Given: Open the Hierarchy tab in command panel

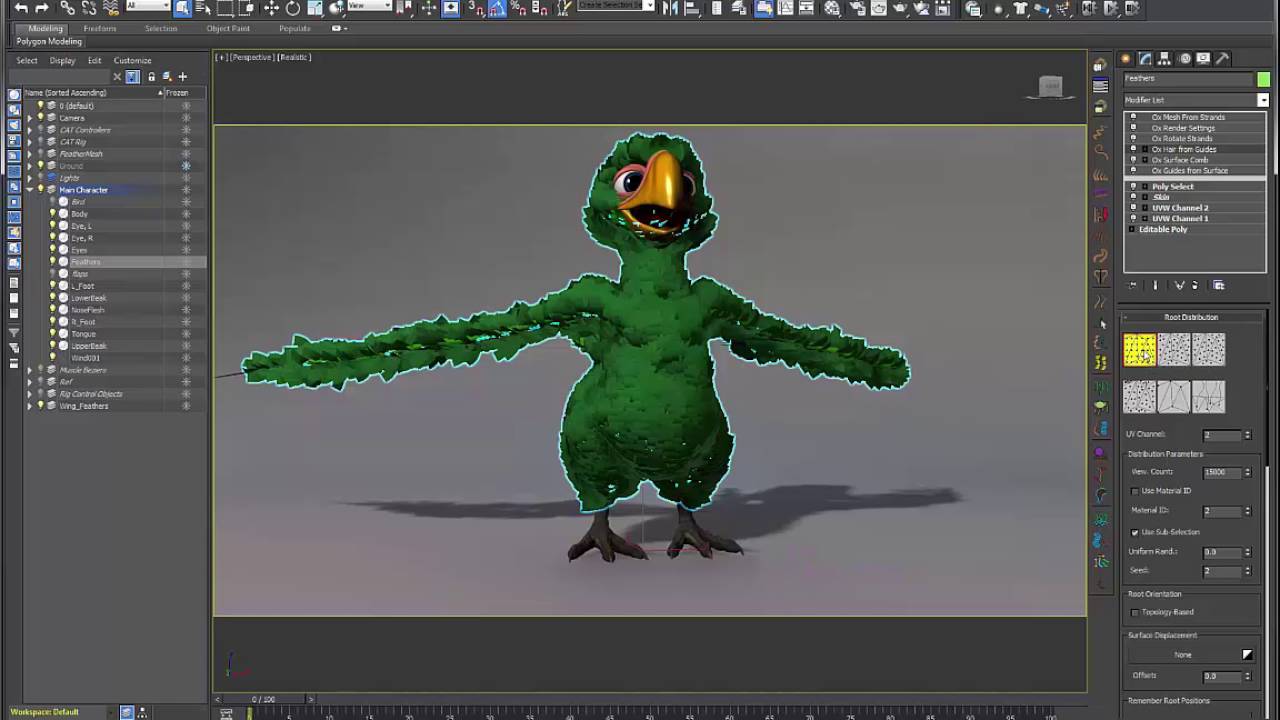Looking at the screenshot, I should (x=1164, y=59).
